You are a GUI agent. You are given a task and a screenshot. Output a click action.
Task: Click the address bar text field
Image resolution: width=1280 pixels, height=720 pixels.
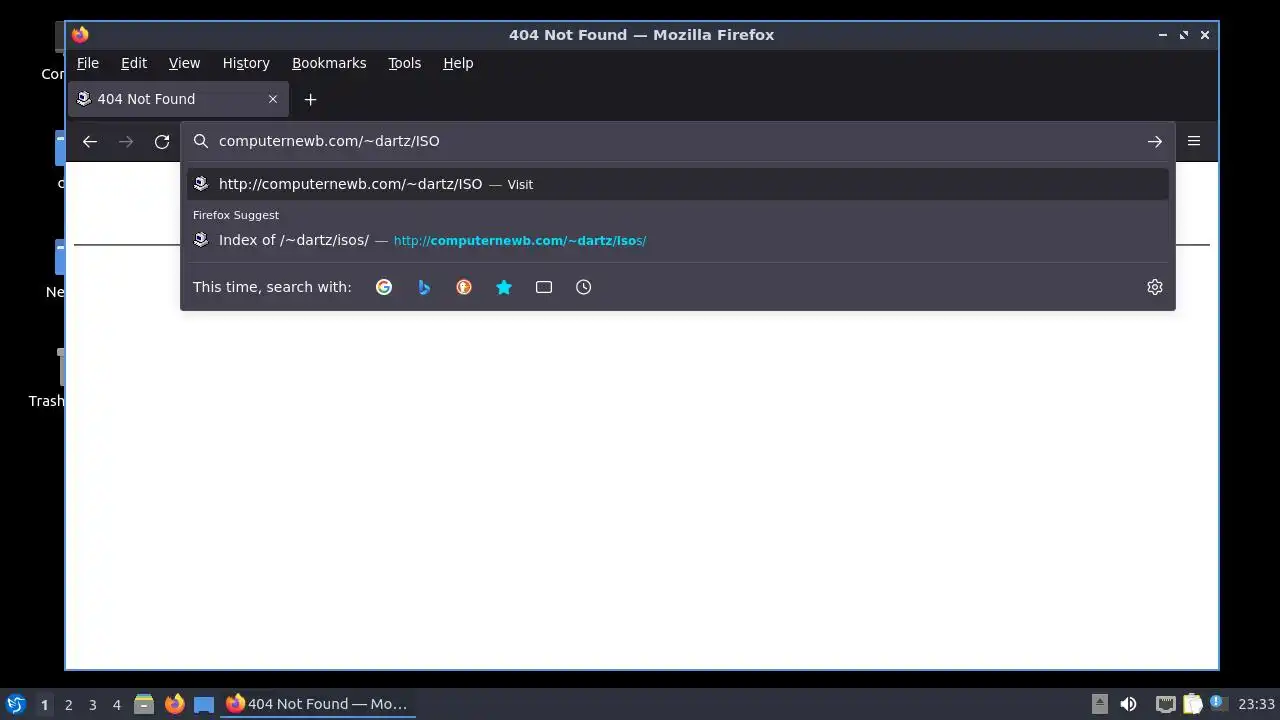point(677,141)
